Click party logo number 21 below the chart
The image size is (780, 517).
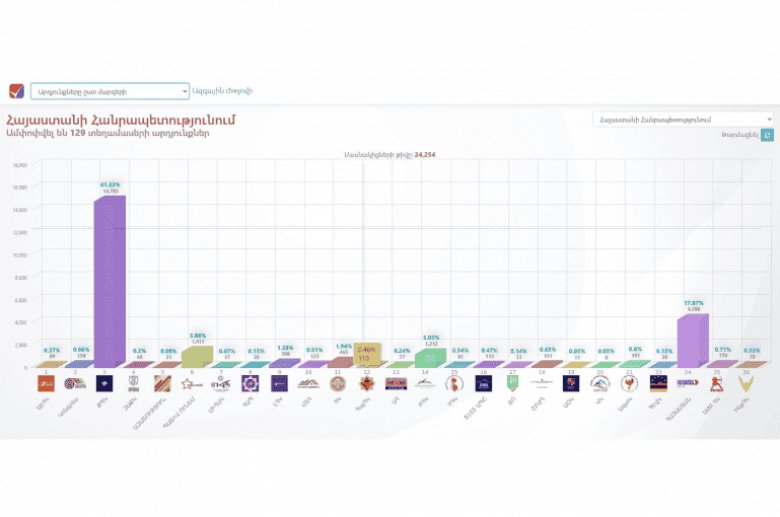coord(629,383)
